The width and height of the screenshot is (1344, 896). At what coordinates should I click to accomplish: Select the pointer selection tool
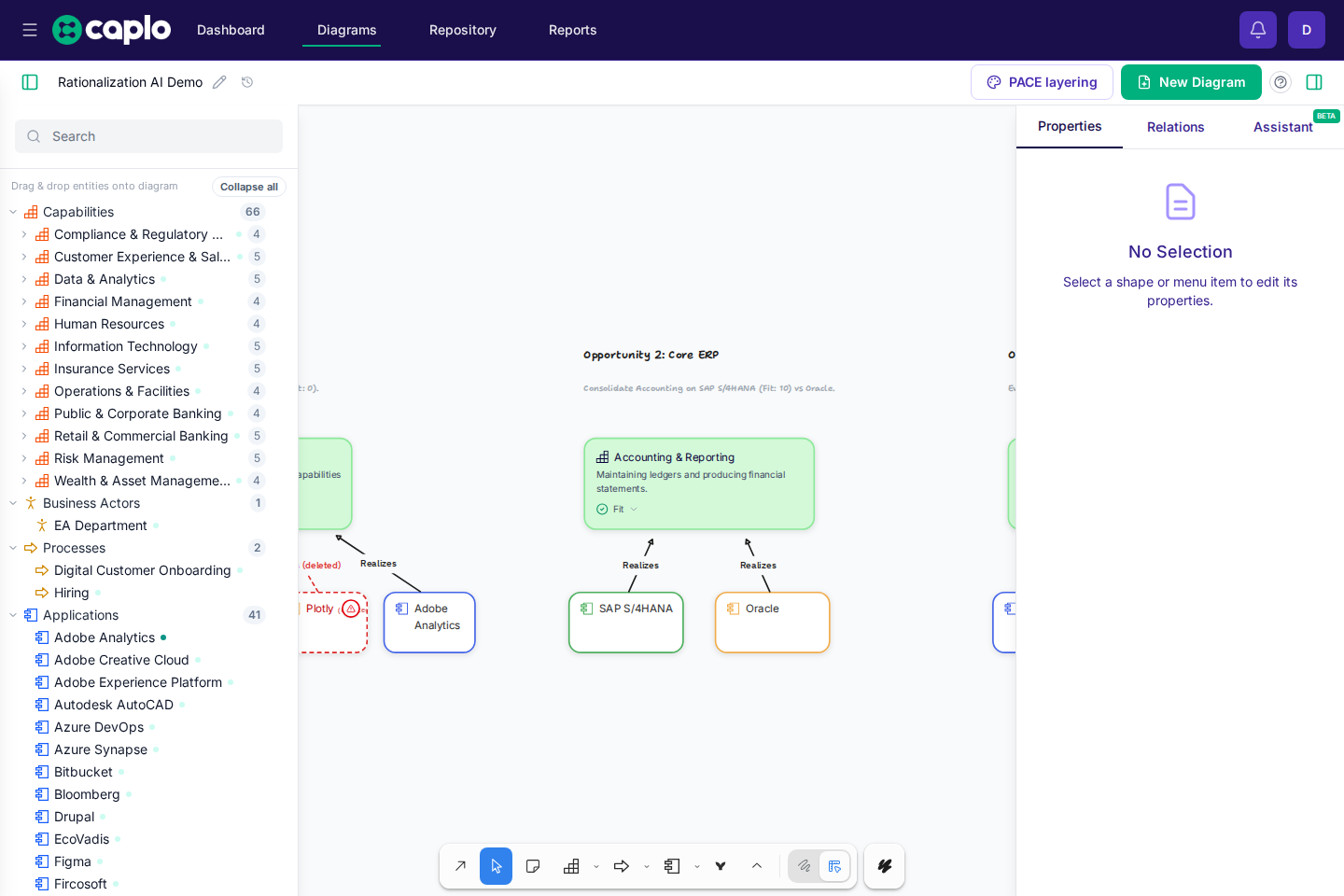pos(497,866)
